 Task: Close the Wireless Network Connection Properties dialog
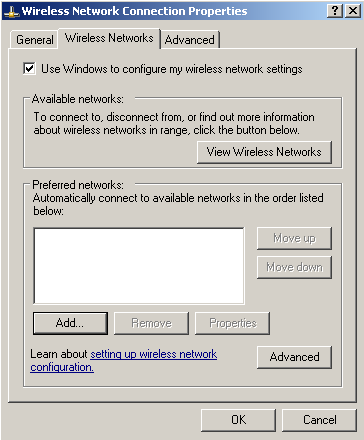pyautogui.click(x=353, y=11)
